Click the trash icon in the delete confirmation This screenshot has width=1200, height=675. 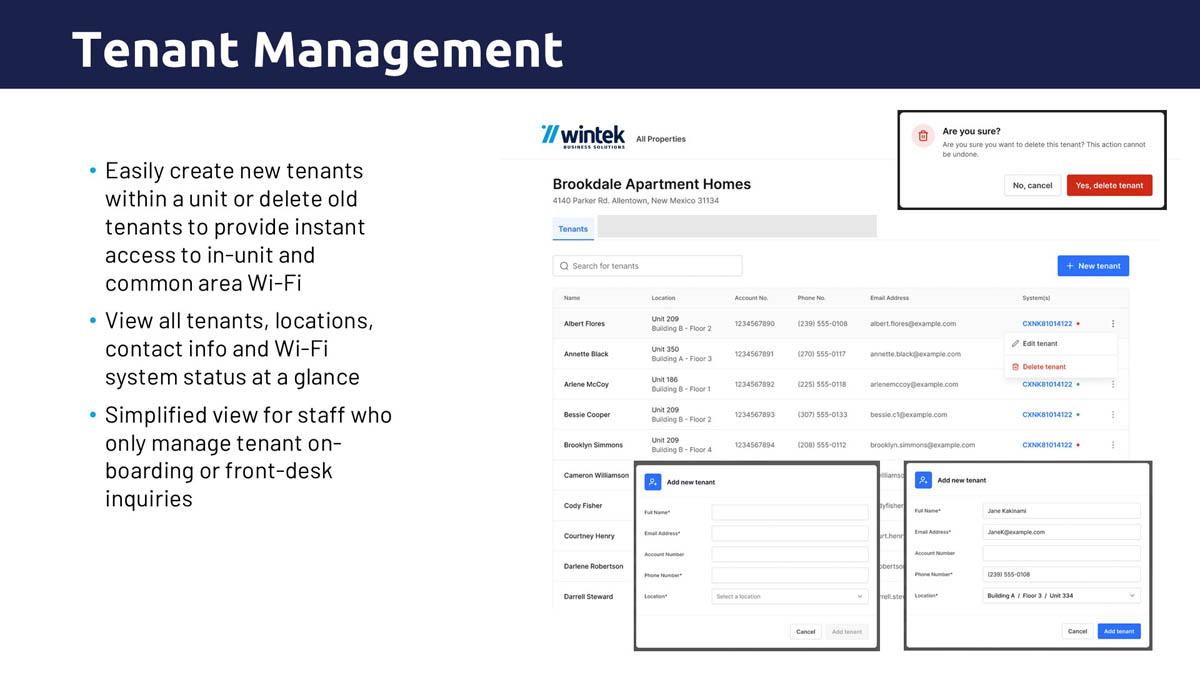(x=923, y=136)
